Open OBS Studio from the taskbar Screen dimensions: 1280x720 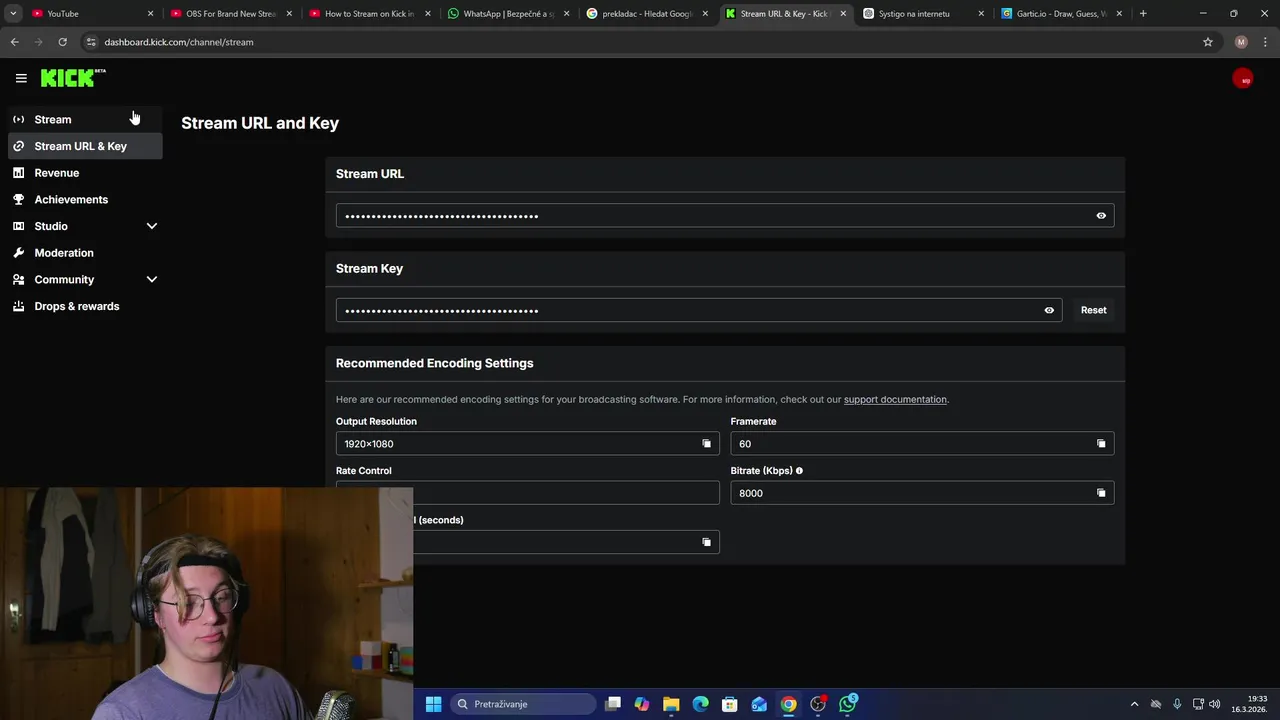[818, 704]
